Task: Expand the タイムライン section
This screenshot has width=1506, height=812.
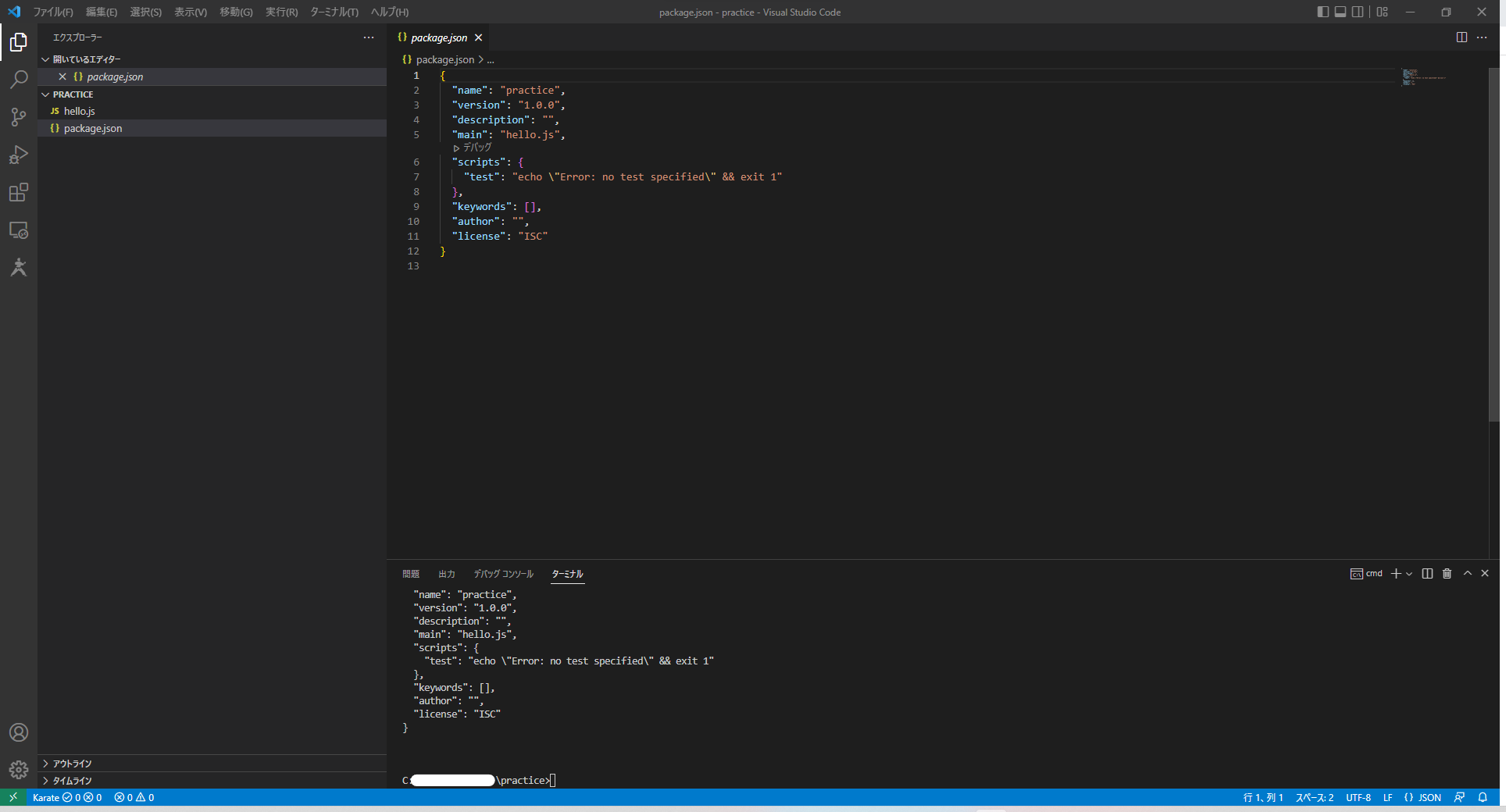Action: tap(72, 781)
